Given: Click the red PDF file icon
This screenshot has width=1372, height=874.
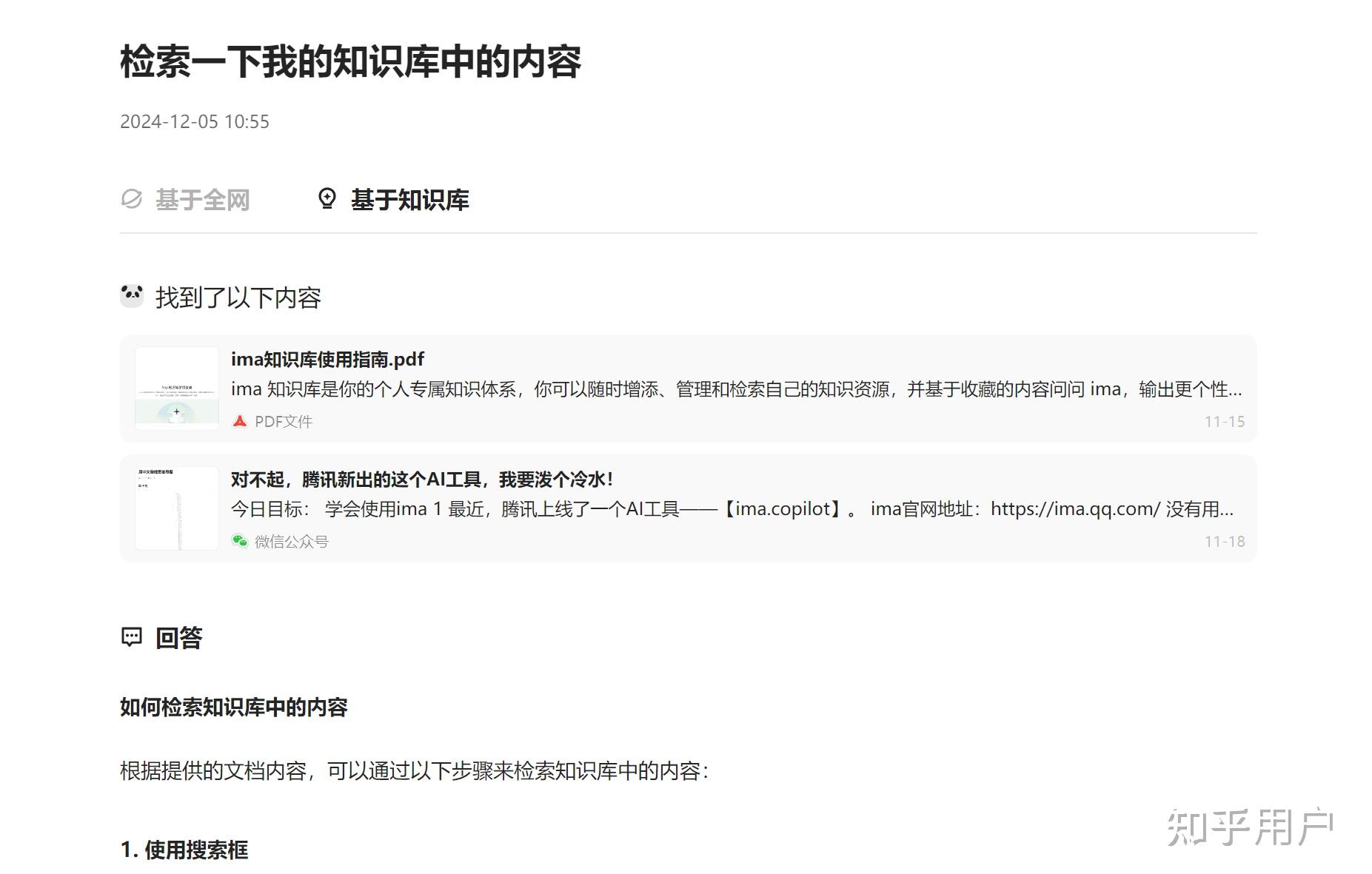Looking at the screenshot, I should pyautogui.click(x=239, y=420).
